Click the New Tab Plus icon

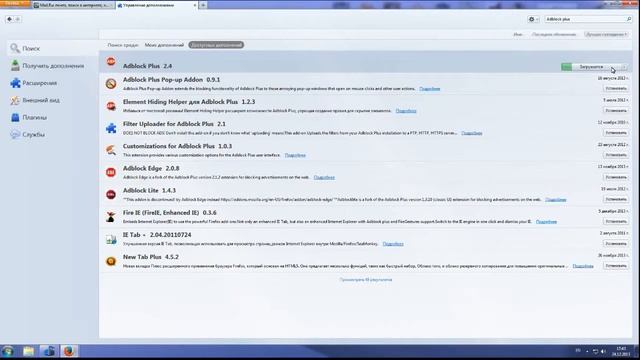111,261
